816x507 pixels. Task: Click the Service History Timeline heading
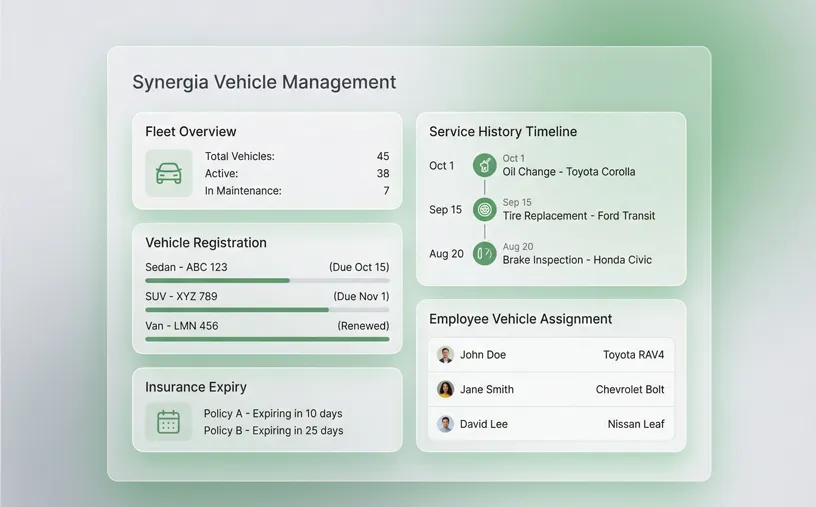pyautogui.click(x=503, y=132)
